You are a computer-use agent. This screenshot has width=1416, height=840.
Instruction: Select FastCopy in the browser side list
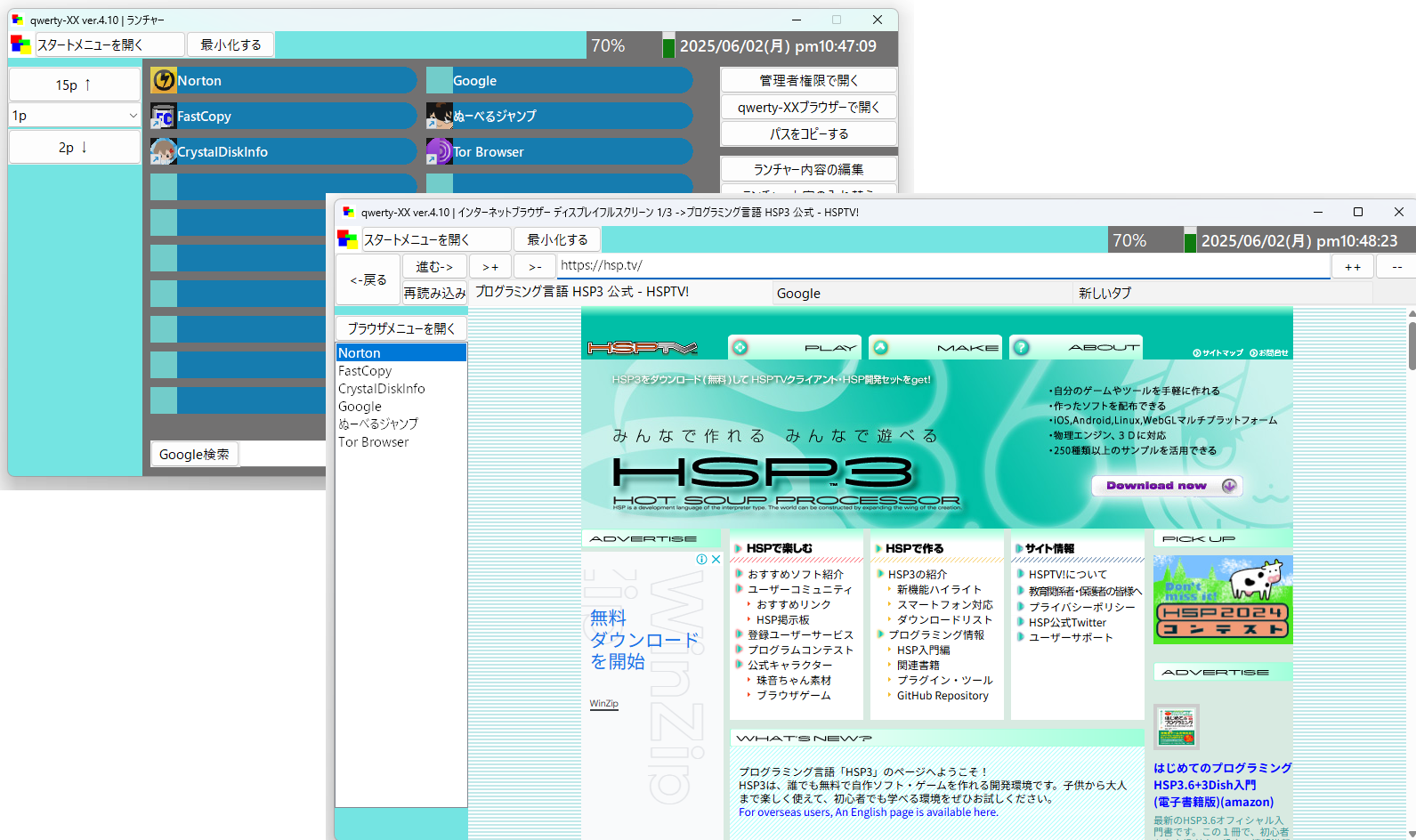pos(401,370)
